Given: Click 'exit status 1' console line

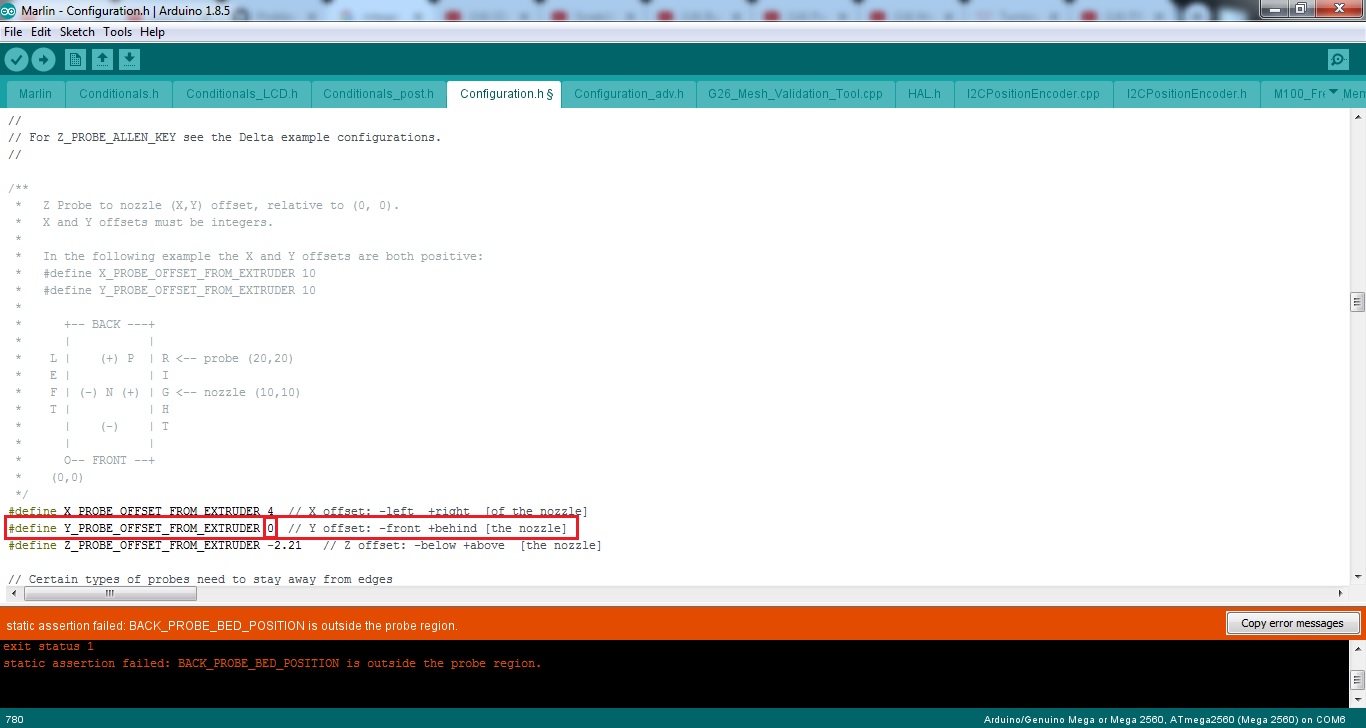Looking at the screenshot, I should [x=48, y=646].
